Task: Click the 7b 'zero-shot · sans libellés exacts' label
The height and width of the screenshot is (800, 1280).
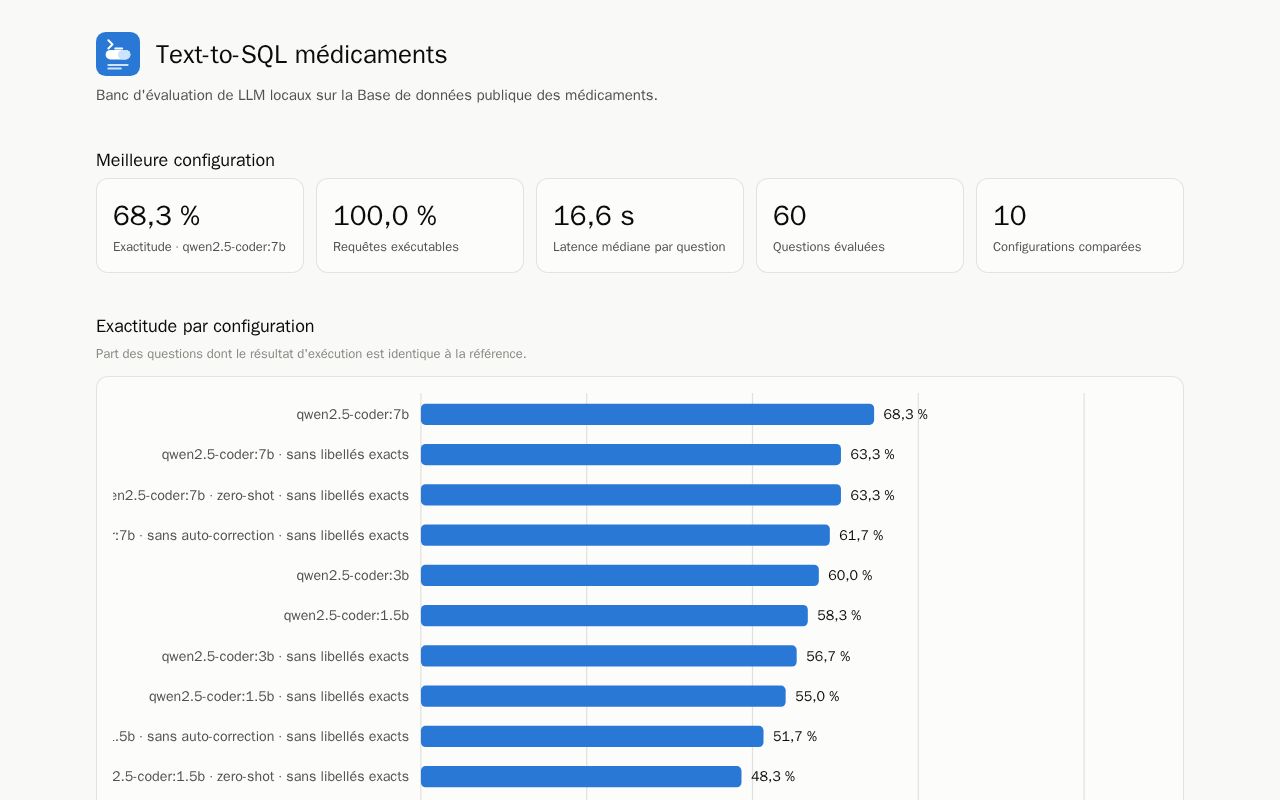Action: (x=261, y=495)
